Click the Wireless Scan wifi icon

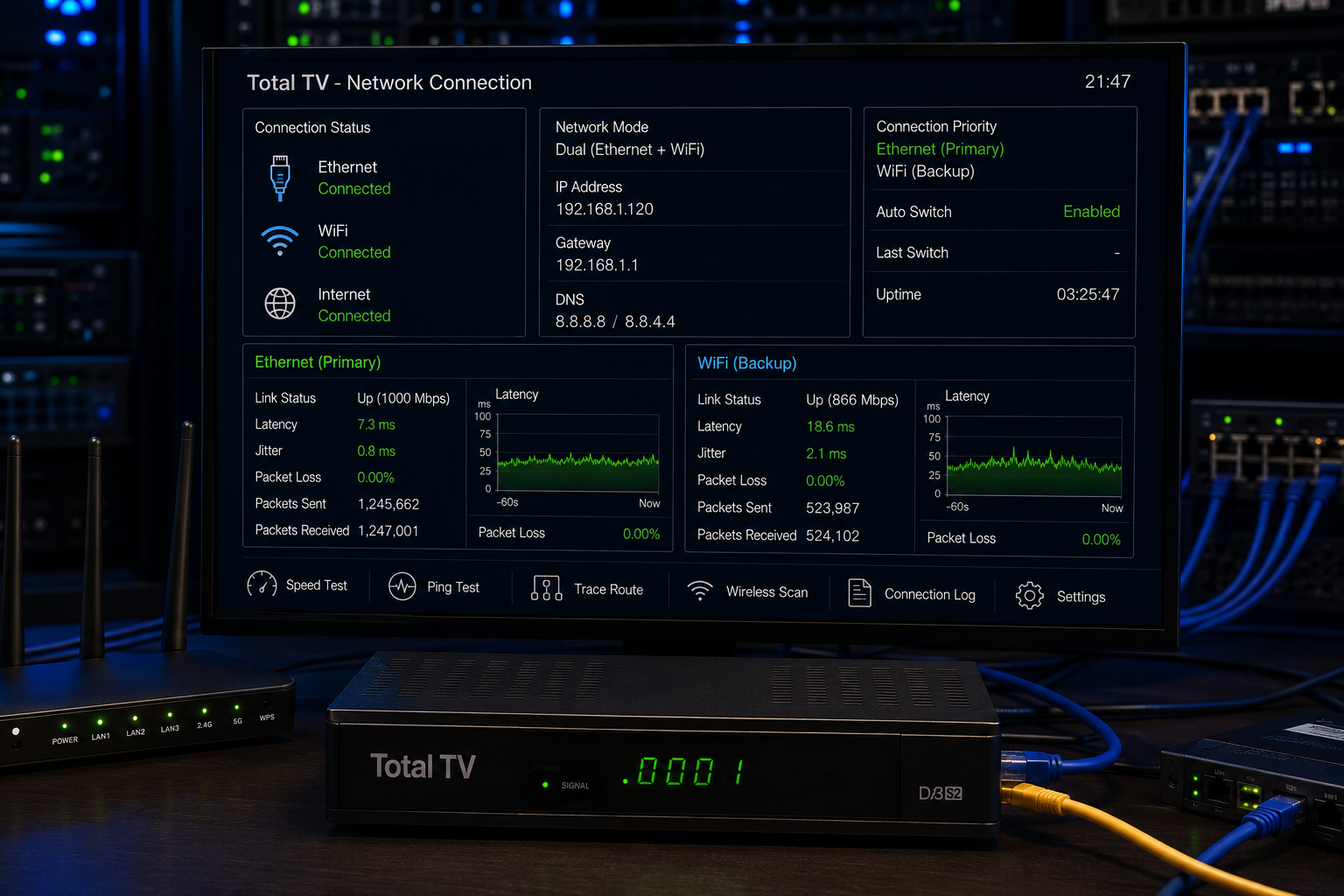[x=700, y=591]
